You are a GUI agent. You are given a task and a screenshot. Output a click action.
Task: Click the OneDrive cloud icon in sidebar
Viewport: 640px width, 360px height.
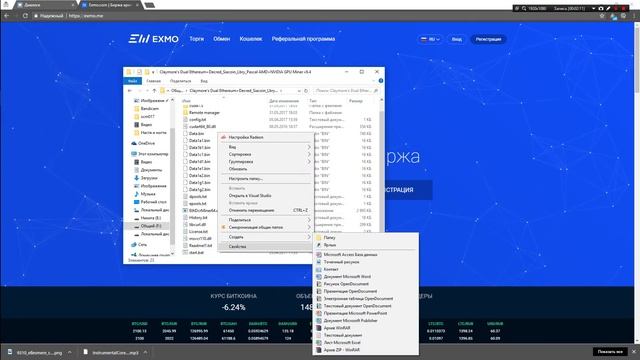tap(134, 143)
